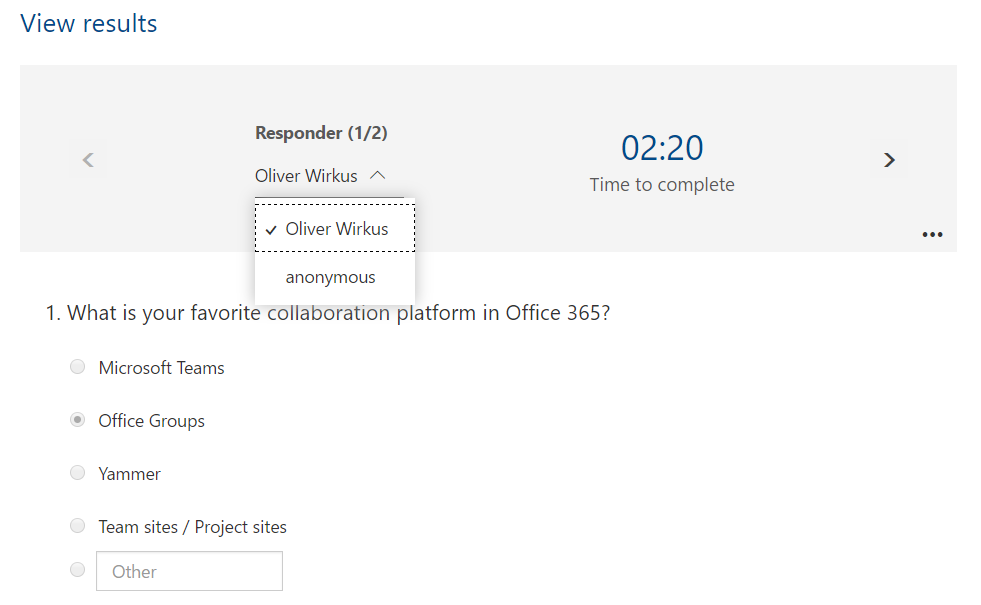
Task: Click the 02:20 completion time value
Action: (662, 148)
